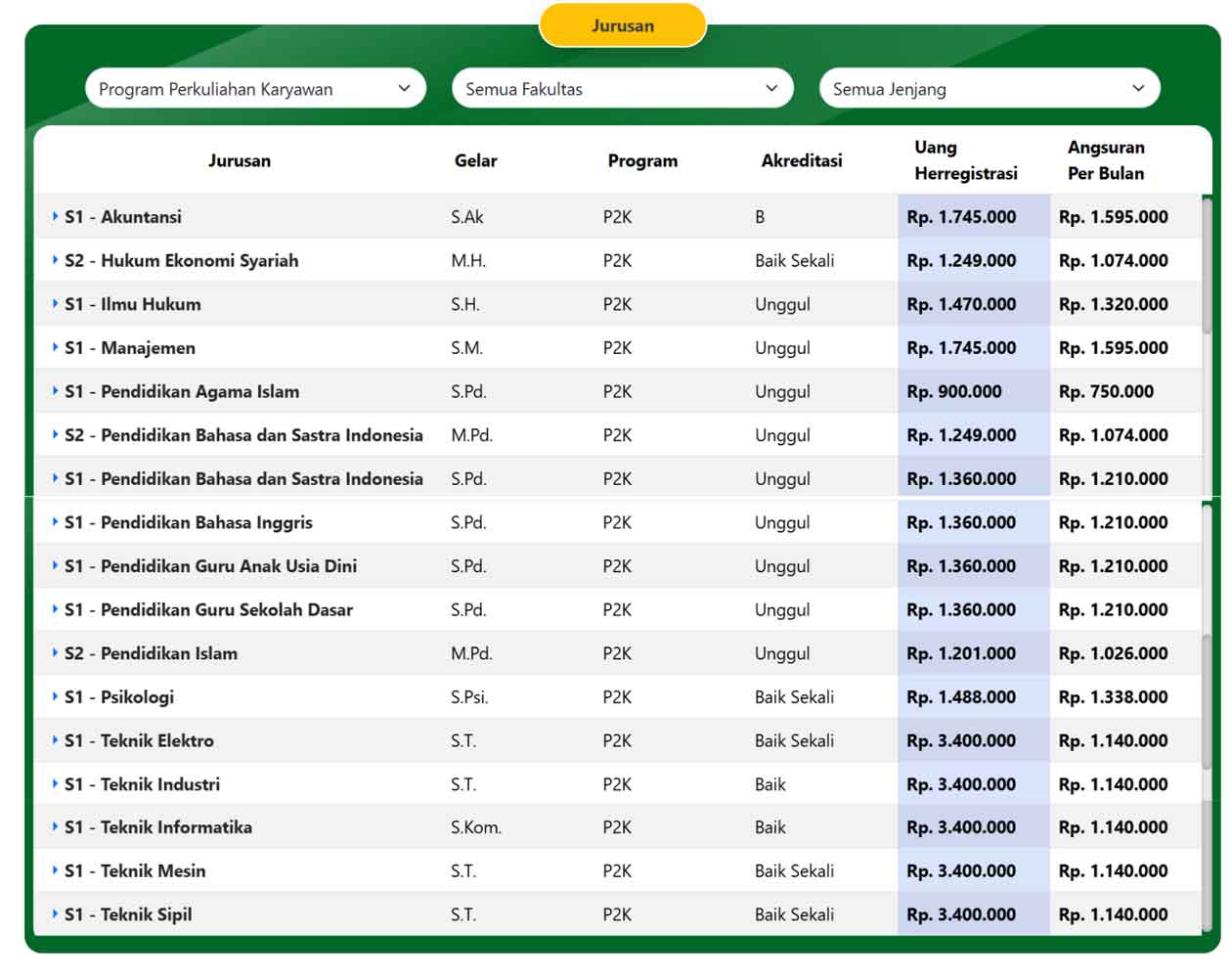Click the Program column header

[642, 160]
